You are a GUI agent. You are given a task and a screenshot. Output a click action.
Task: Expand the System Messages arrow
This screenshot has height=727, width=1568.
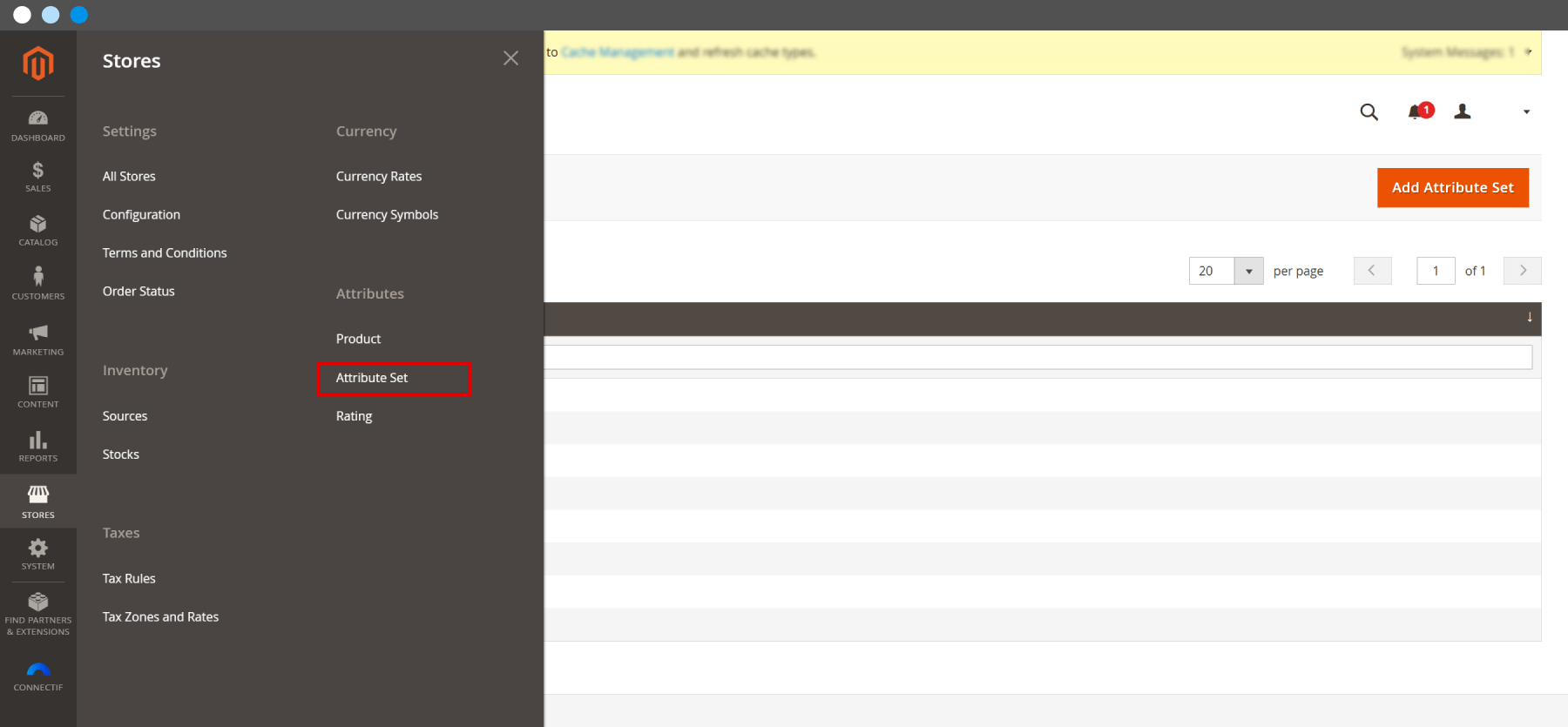pos(1528,51)
